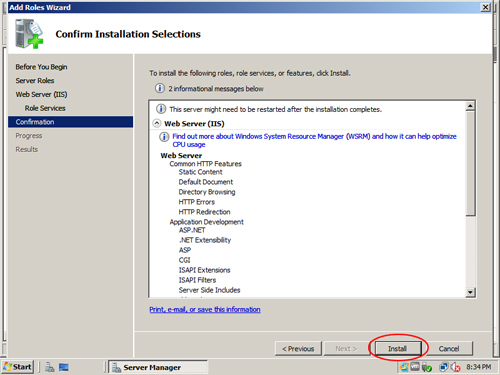This screenshot has height=375, width=500.
Task: Go back with the Previous button
Action: [x=298, y=349]
